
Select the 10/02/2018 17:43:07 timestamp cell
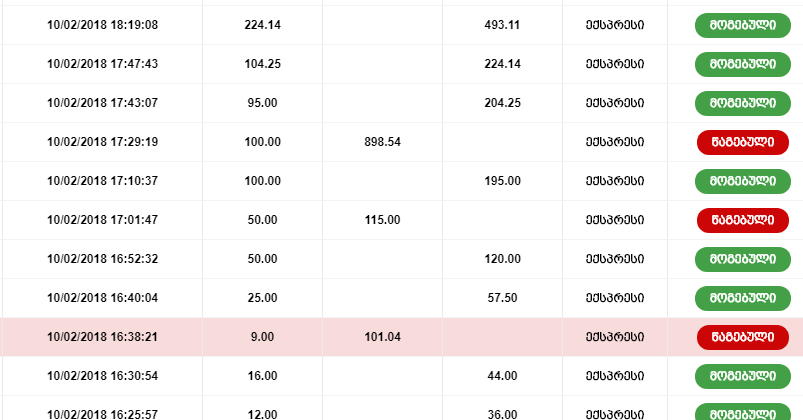click(x=102, y=102)
